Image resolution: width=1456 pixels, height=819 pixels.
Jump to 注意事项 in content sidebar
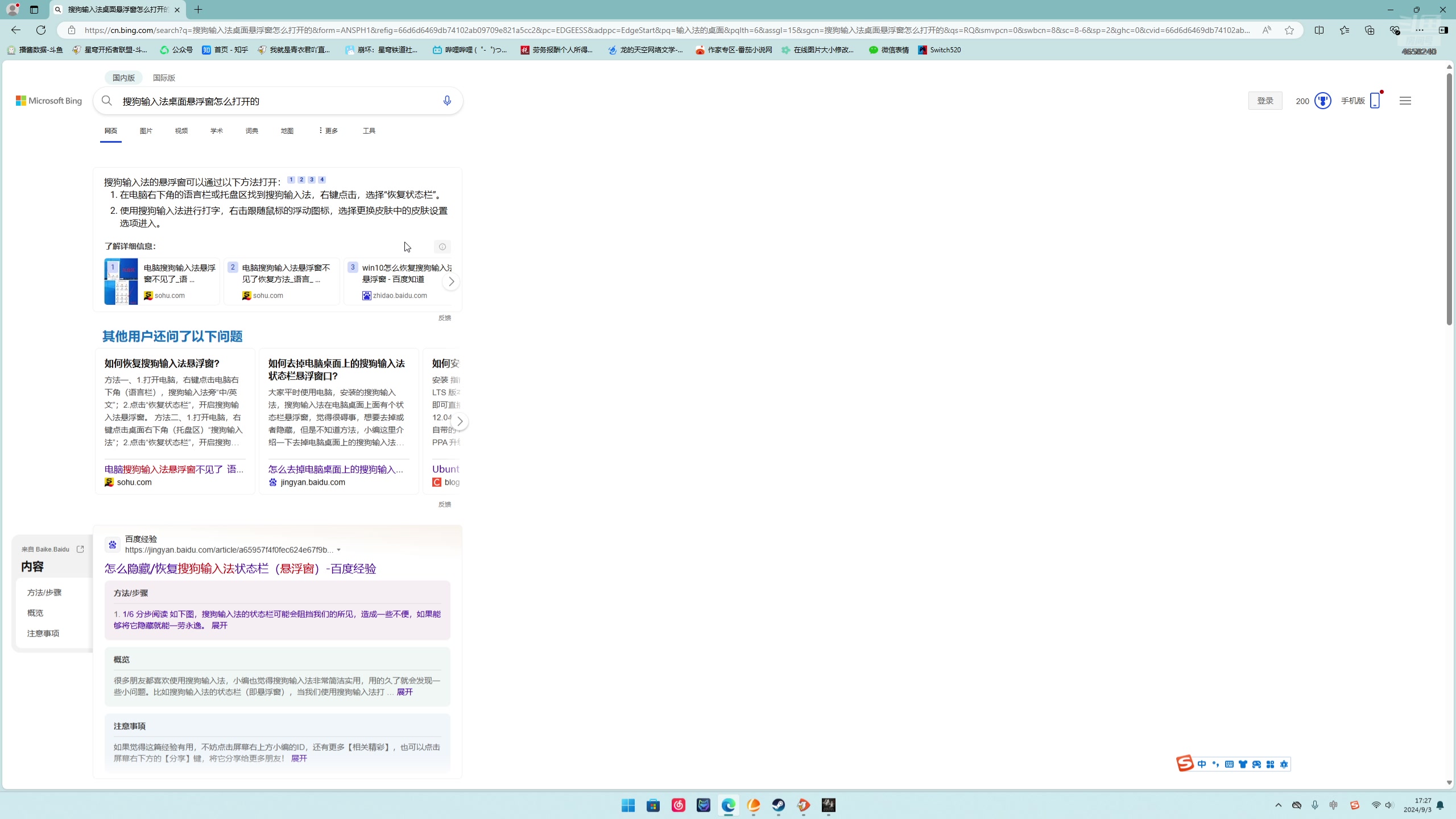pos(43,634)
